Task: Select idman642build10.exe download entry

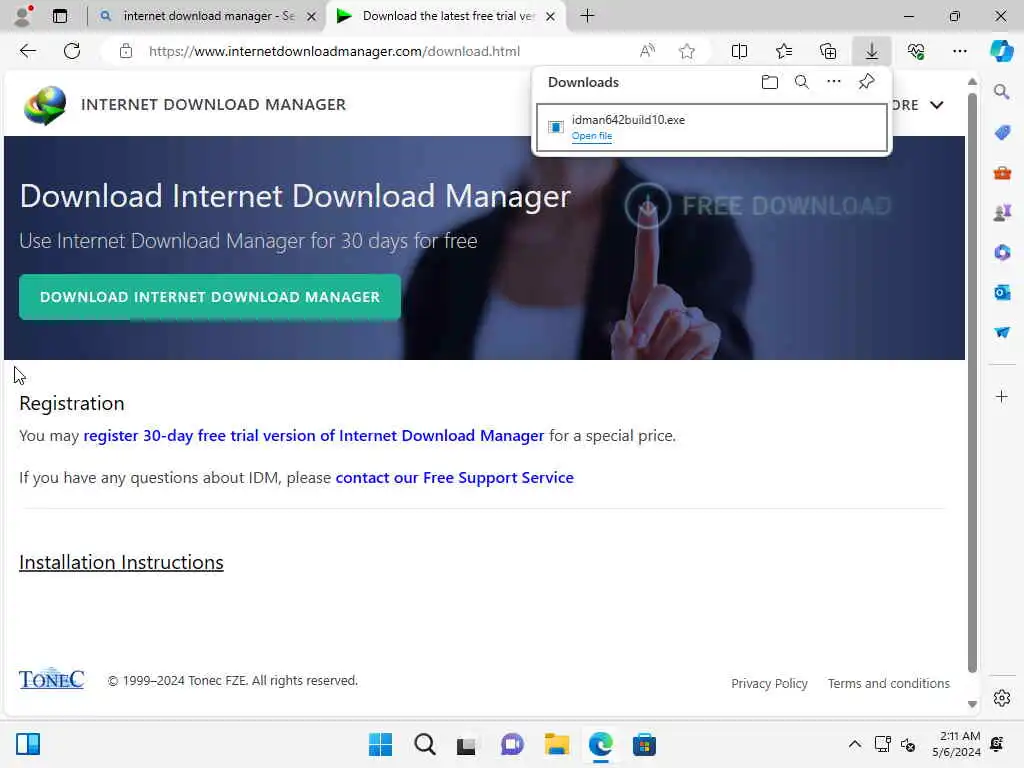Action: click(712, 127)
